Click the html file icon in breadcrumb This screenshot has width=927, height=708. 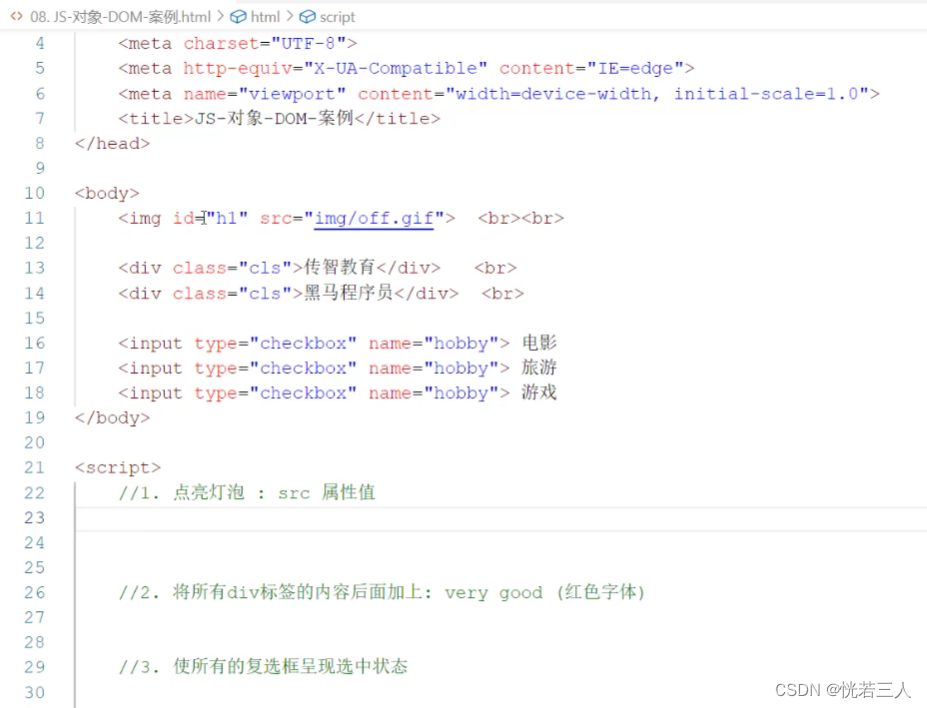[17, 17]
